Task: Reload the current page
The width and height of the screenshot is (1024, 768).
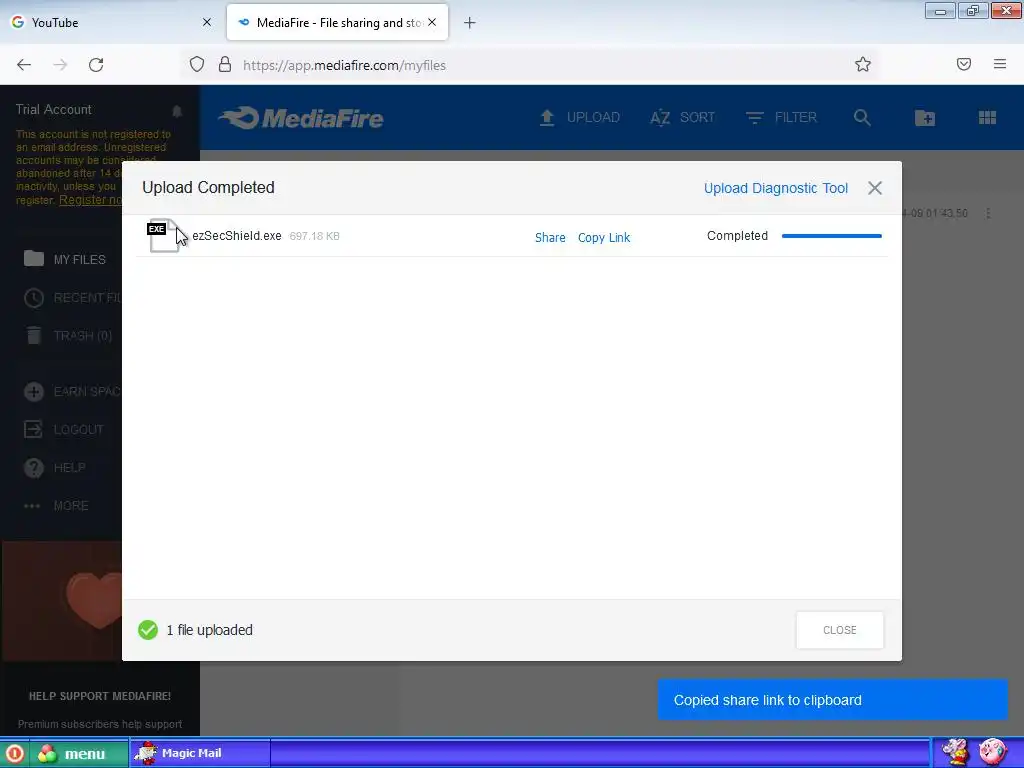Action: [x=96, y=65]
